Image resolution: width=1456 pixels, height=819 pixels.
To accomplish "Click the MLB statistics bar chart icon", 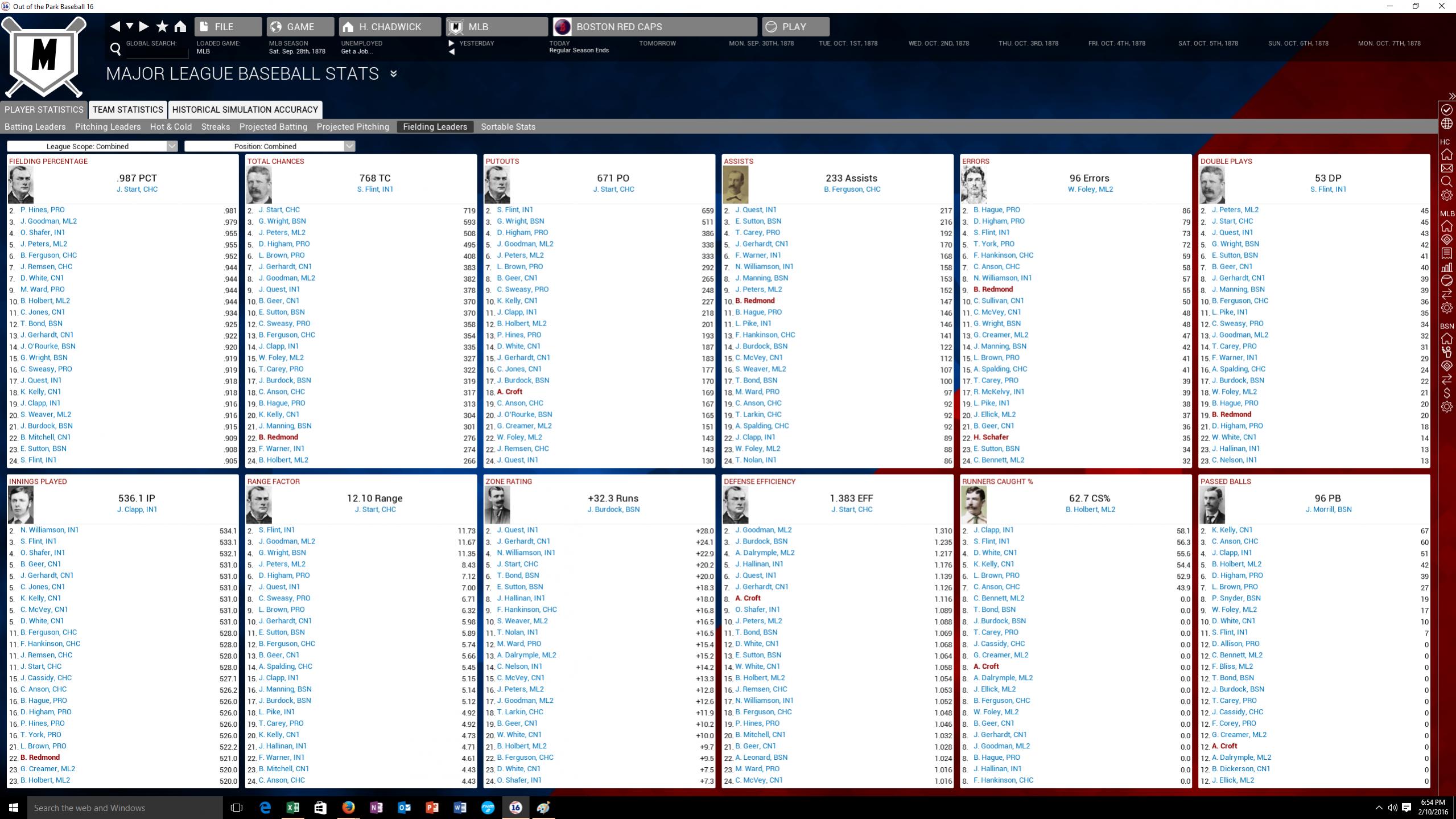I will coord(1446,267).
